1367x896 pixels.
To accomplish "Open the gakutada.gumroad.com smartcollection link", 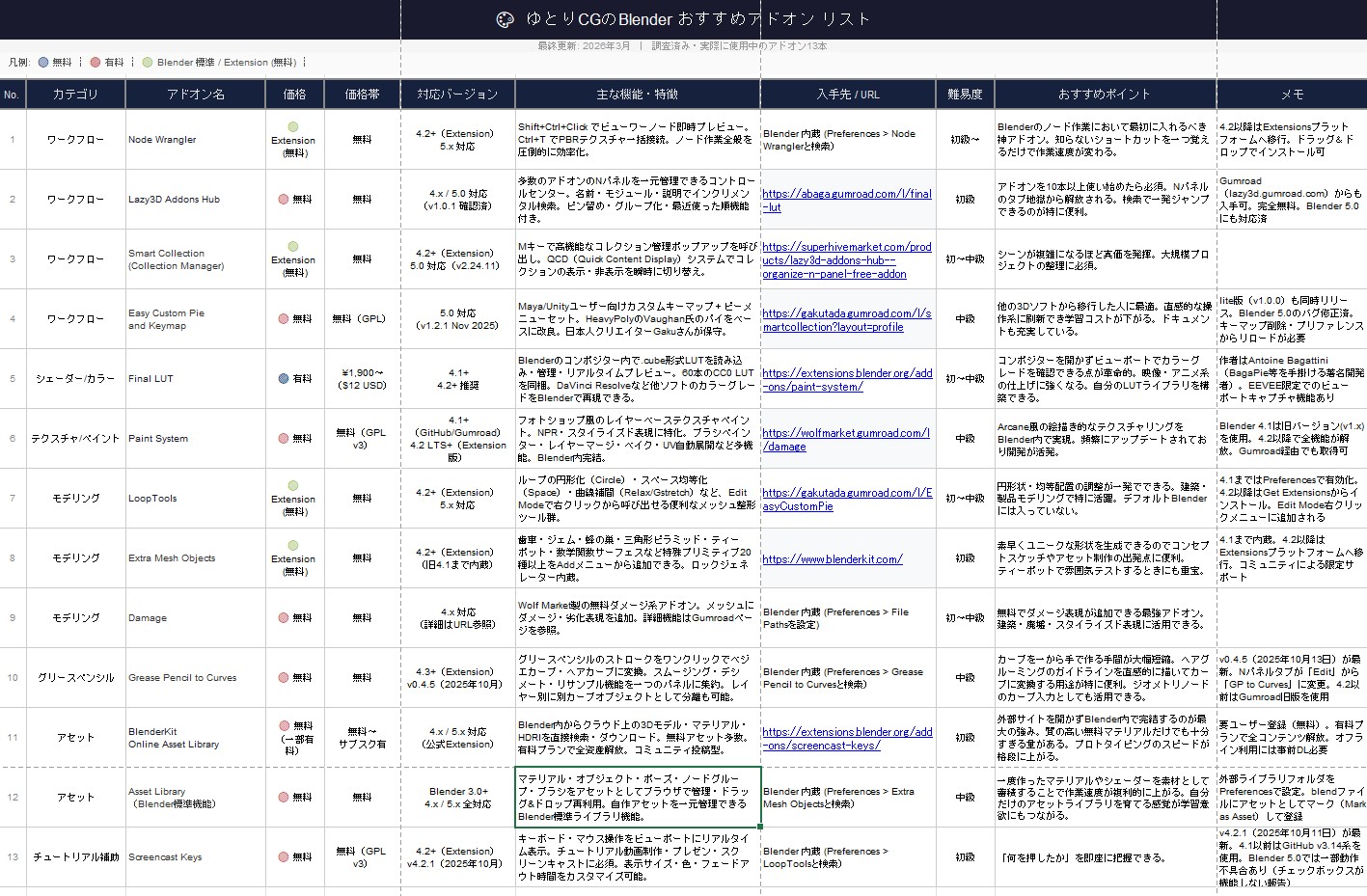I will point(847,319).
